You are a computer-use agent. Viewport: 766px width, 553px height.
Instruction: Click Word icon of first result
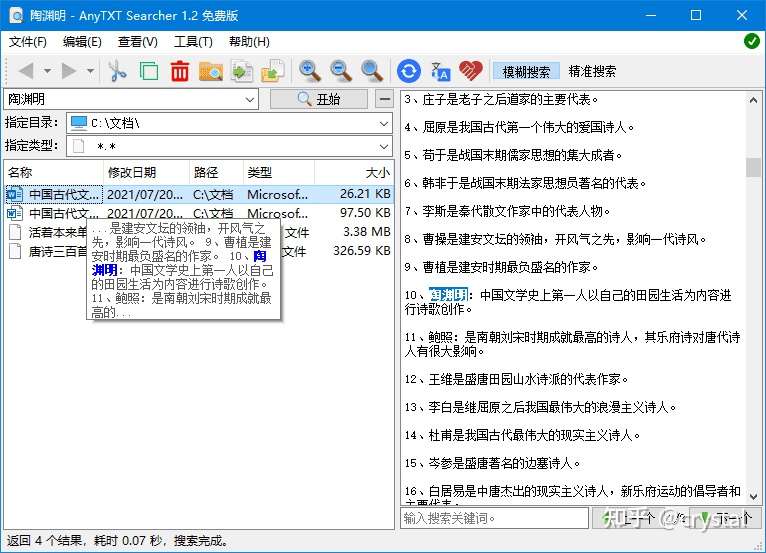click(15, 194)
